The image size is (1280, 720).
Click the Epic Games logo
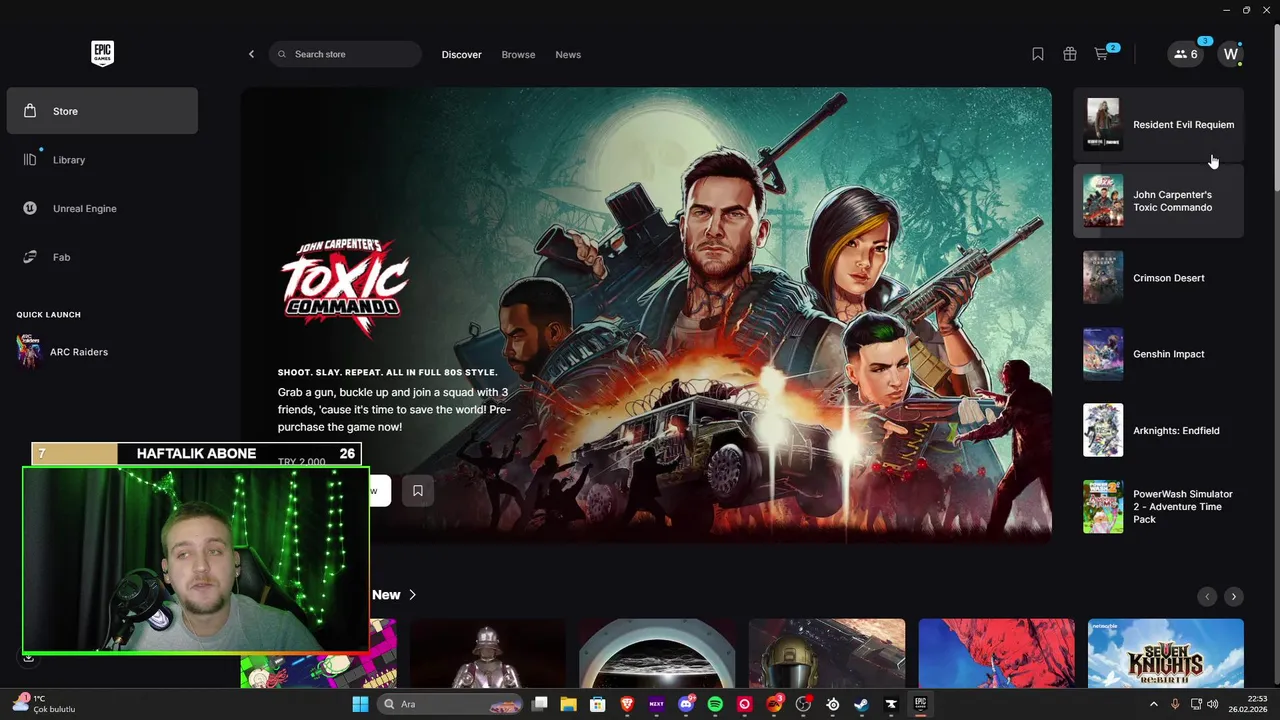click(102, 54)
